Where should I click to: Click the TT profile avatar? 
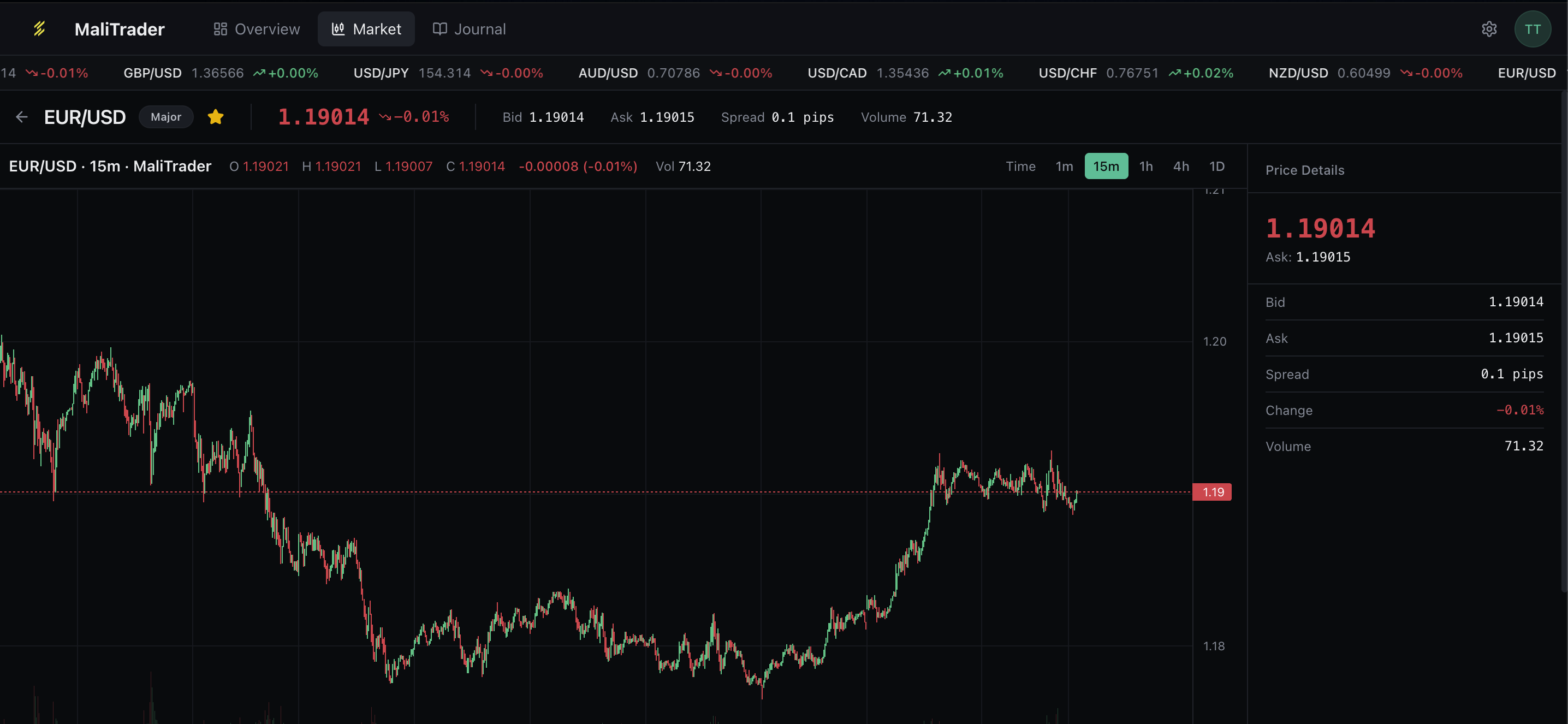pos(1533,28)
